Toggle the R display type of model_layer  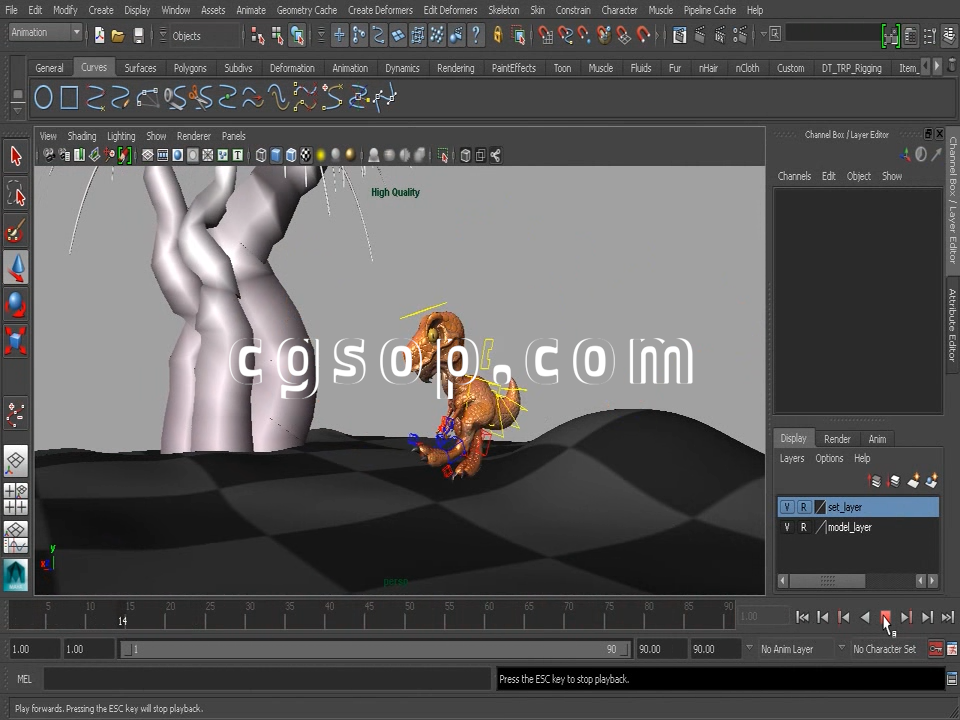pos(803,527)
